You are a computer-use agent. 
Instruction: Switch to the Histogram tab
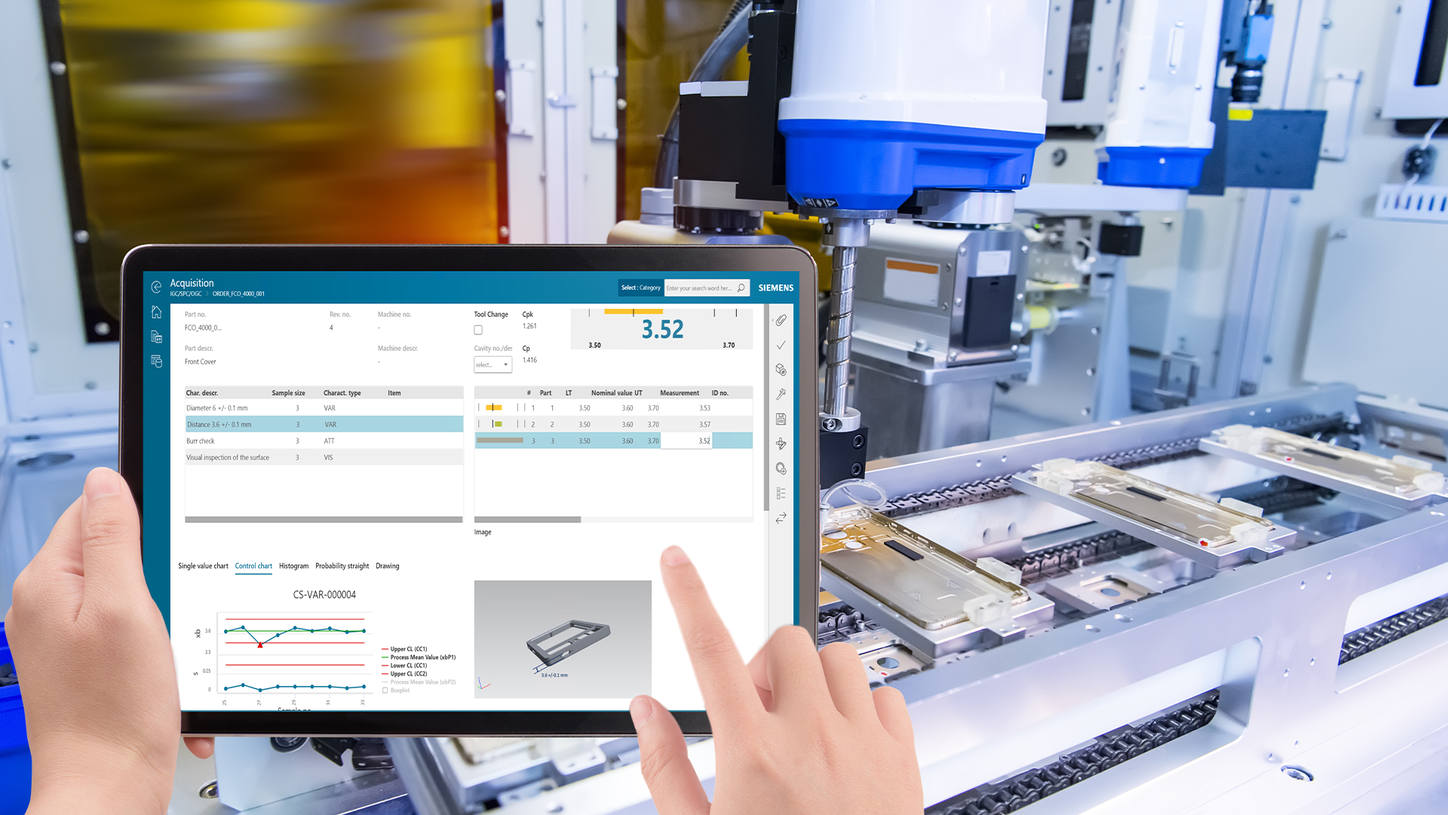tap(294, 565)
